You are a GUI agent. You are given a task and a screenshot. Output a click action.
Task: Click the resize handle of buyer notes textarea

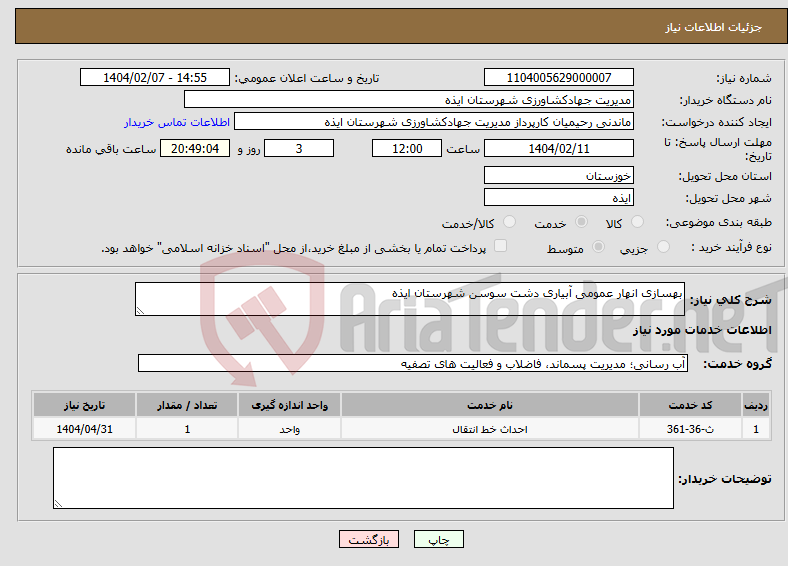point(58,503)
